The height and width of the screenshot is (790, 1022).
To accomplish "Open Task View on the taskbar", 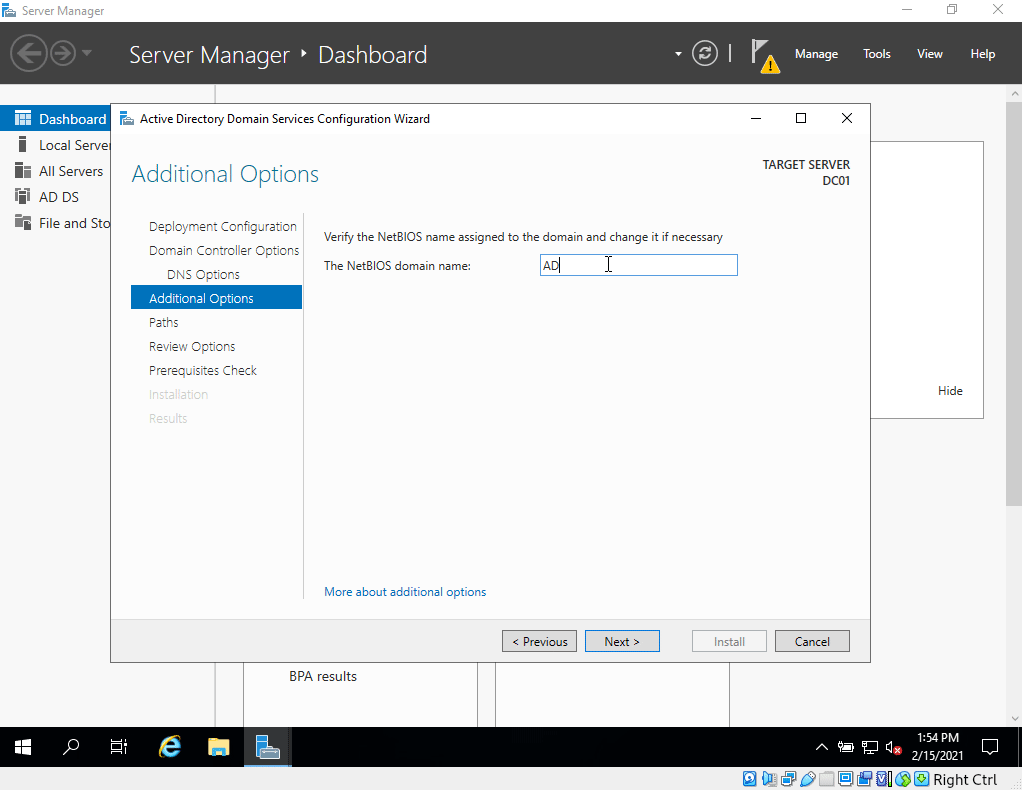I will [x=119, y=747].
